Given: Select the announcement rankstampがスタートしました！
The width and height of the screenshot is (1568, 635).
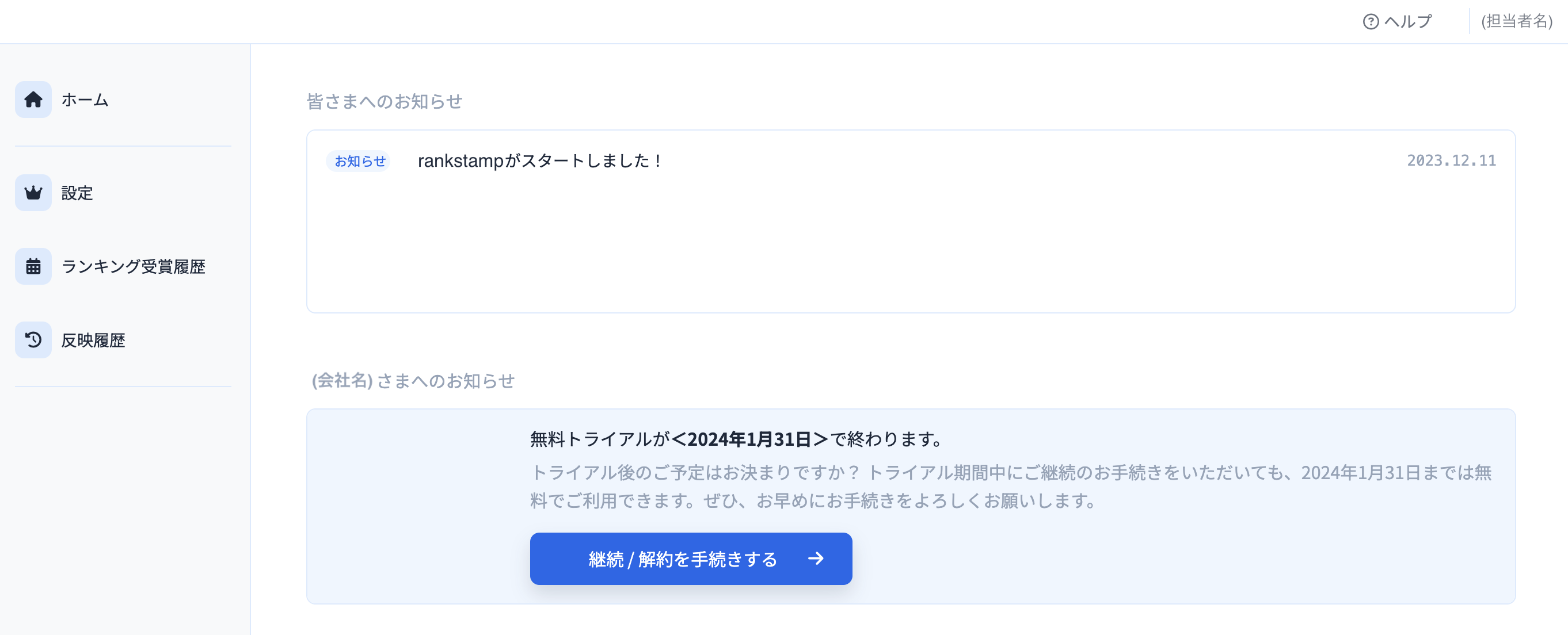Looking at the screenshot, I should (539, 160).
